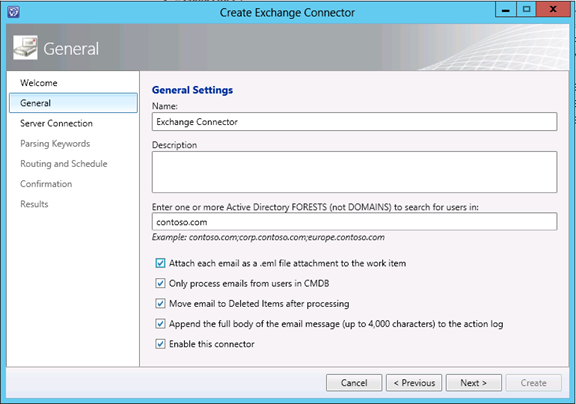Screen dimensions: 576x404
Task: Toggle Move email to Deleted Items option
Action: (x=160, y=303)
